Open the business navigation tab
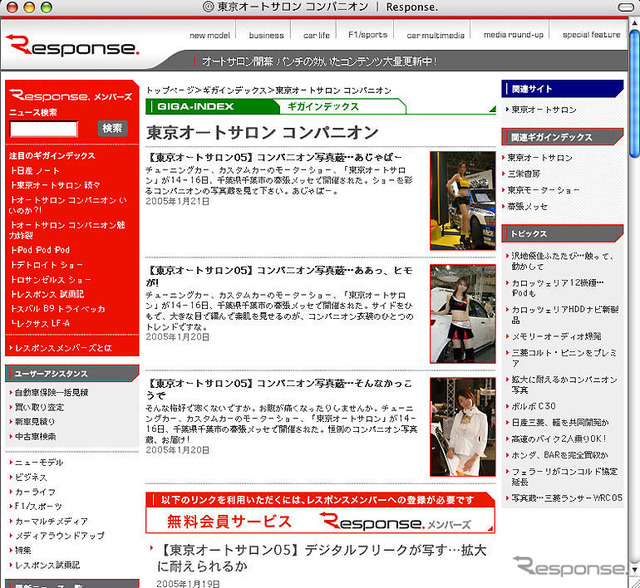This screenshot has height=588, width=640. 266,35
